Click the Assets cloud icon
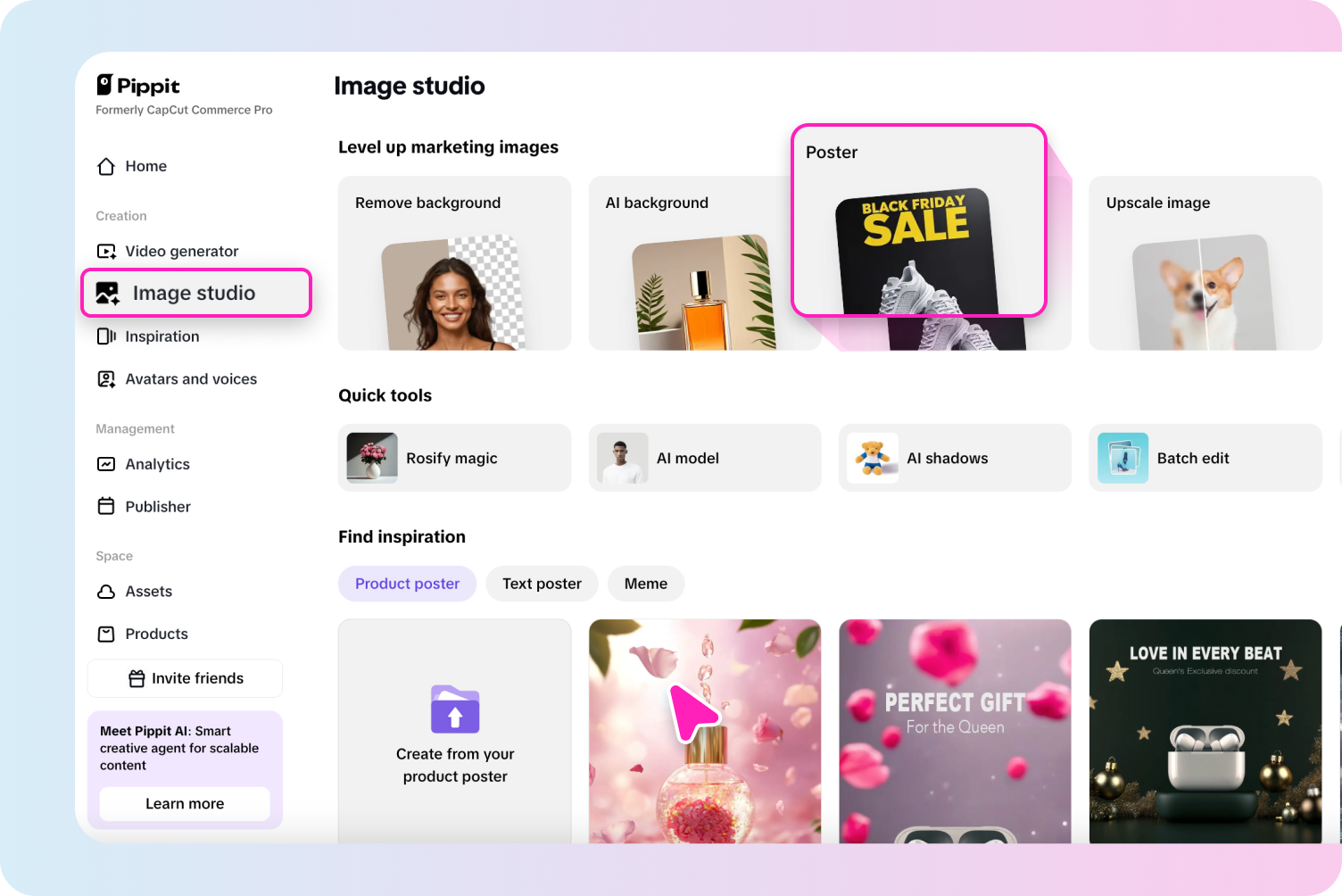This screenshot has height=896, width=1342. coord(106,591)
